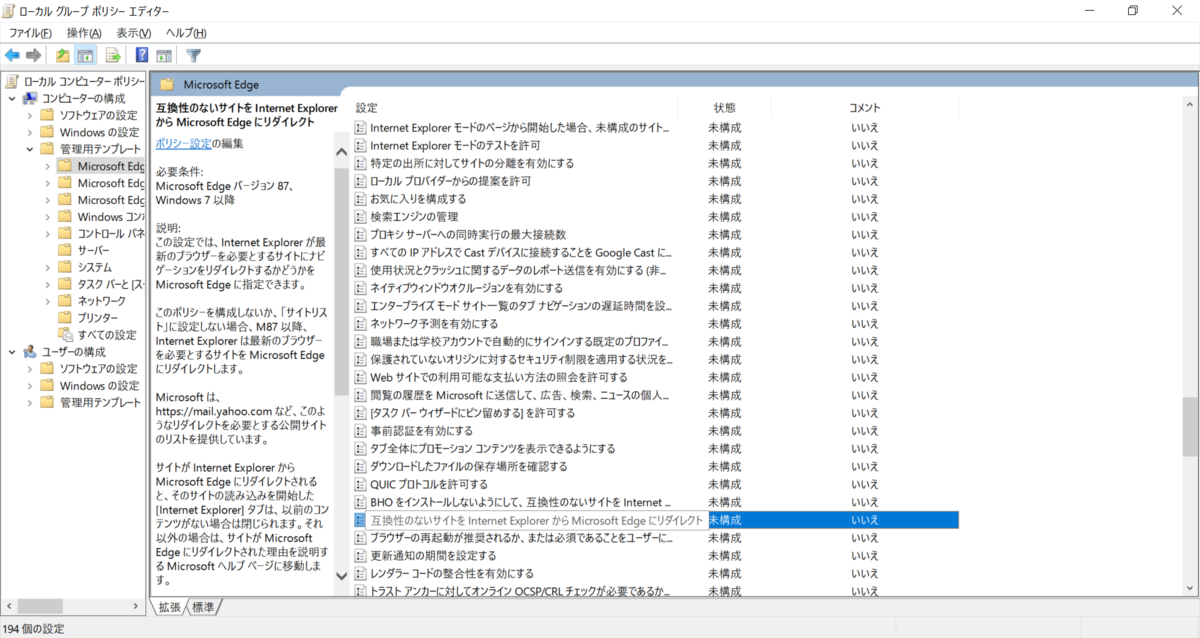Click the Export List toolbar icon
This screenshot has height=638, width=1200.
click(x=113, y=55)
